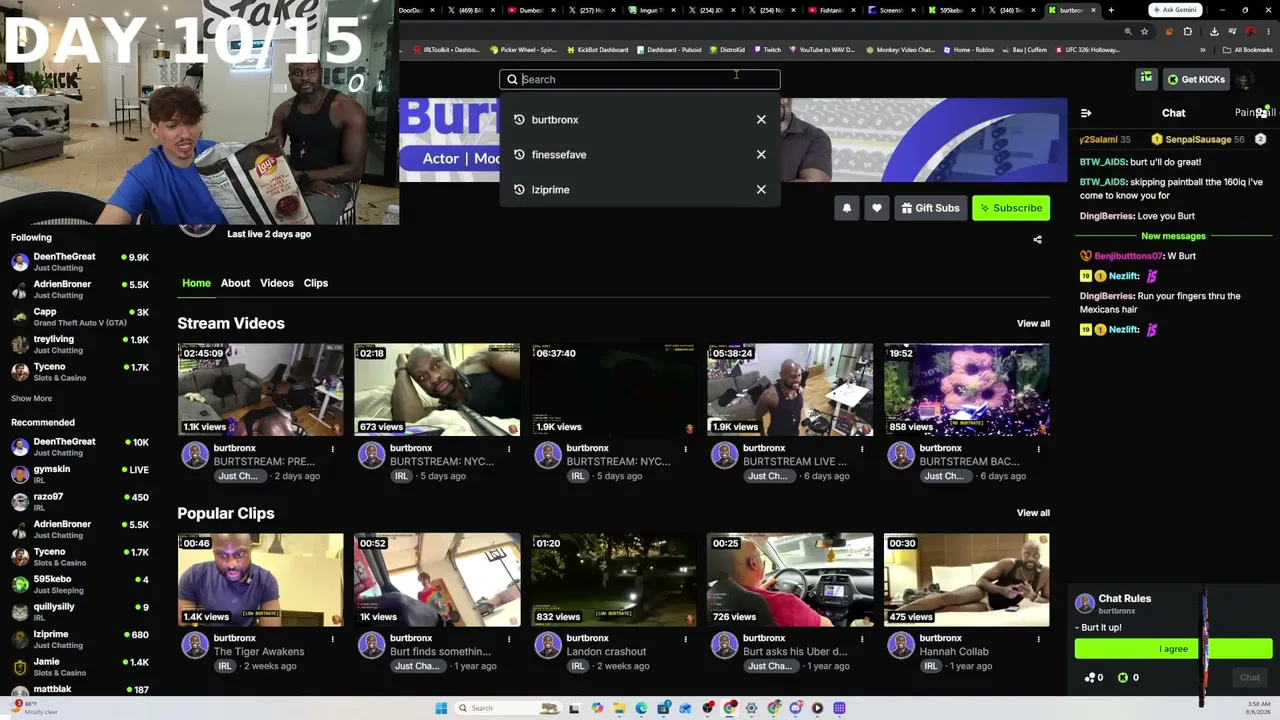Open razo97 channel in Recommended list

[x=80, y=502]
